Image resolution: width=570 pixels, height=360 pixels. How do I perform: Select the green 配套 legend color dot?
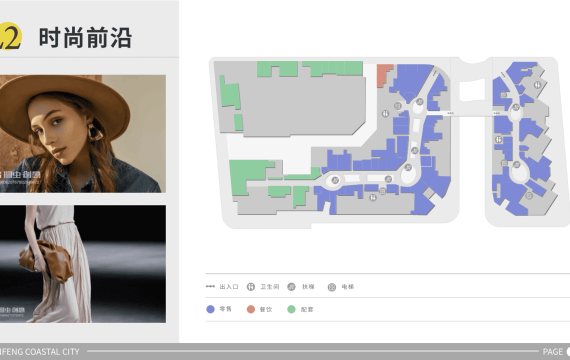(292, 309)
